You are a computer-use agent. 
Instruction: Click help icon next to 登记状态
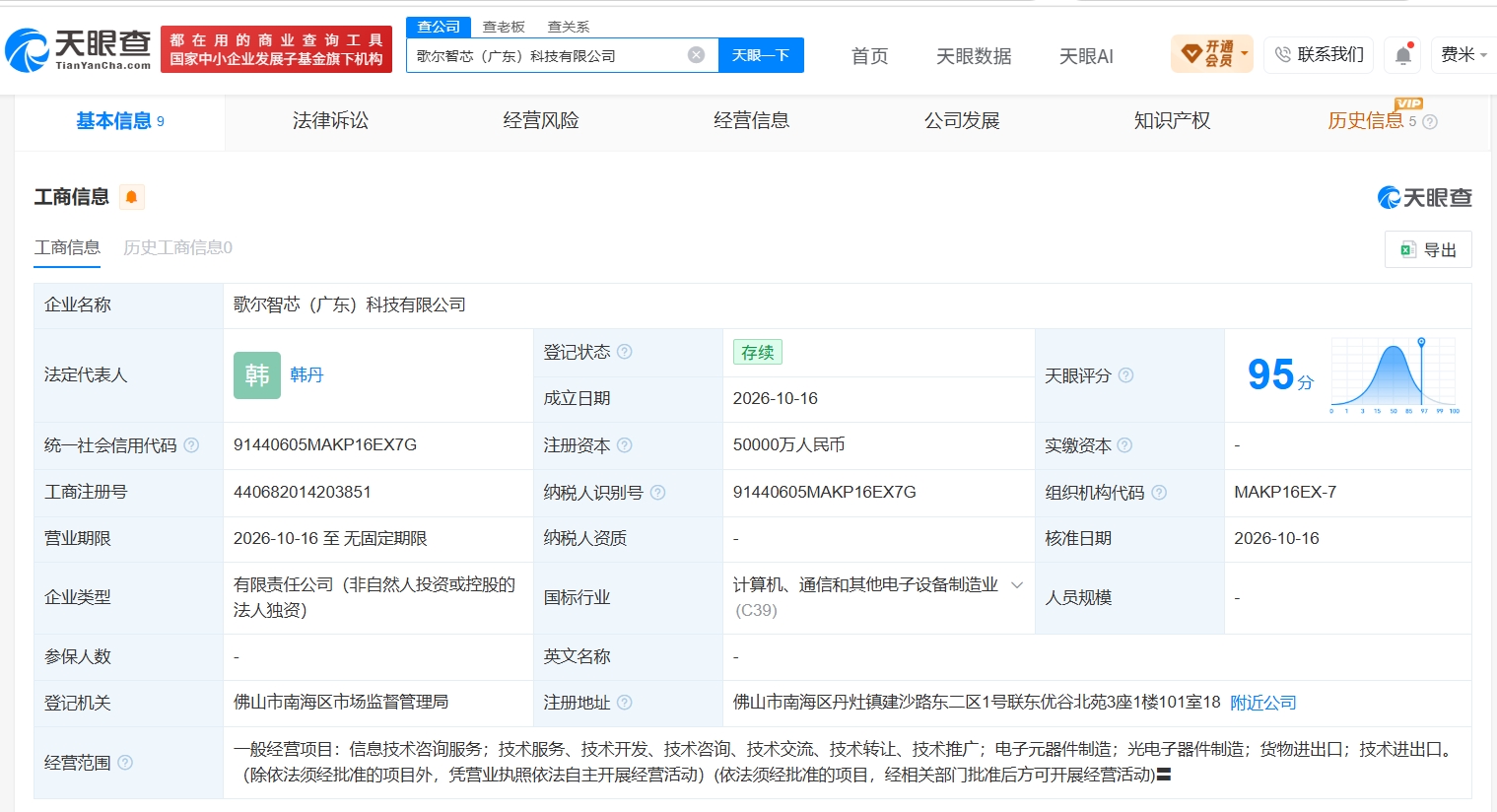[x=625, y=352]
